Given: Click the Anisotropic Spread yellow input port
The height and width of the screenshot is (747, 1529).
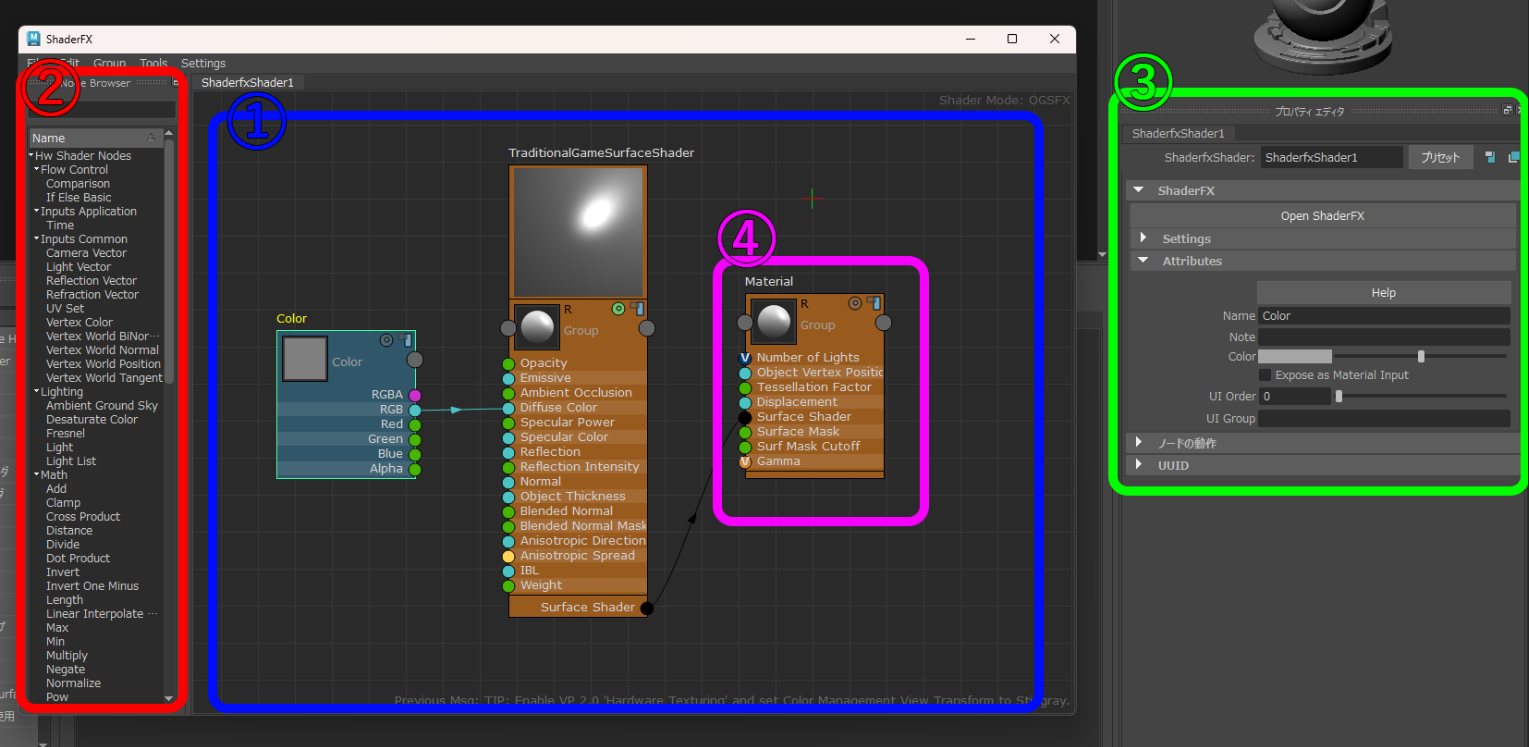Looking at the screenshot, I should (x=508, y=556).
